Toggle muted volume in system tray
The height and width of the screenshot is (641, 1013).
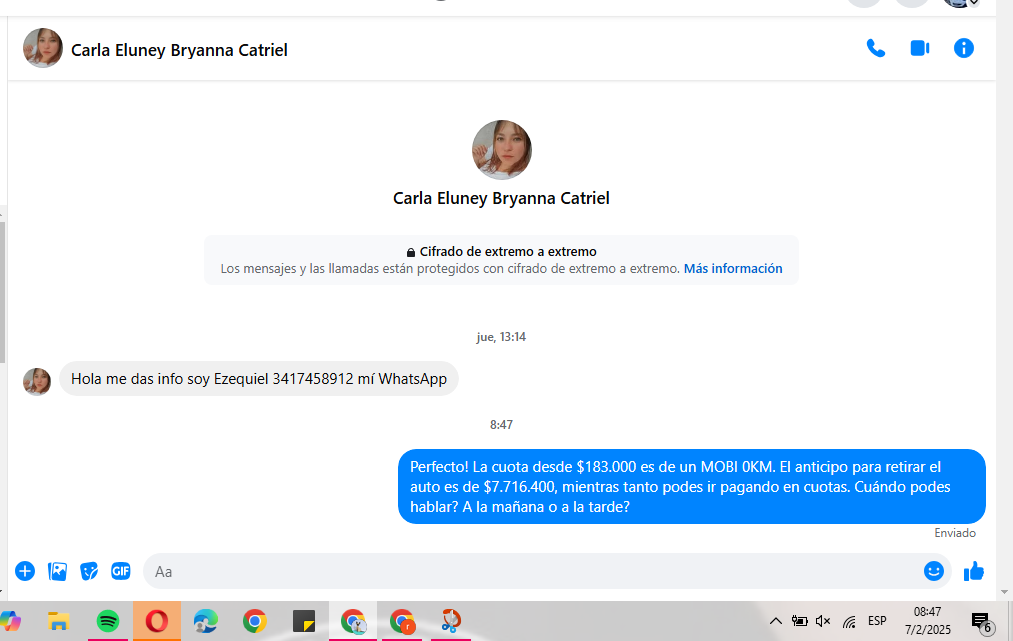point(823,621)
